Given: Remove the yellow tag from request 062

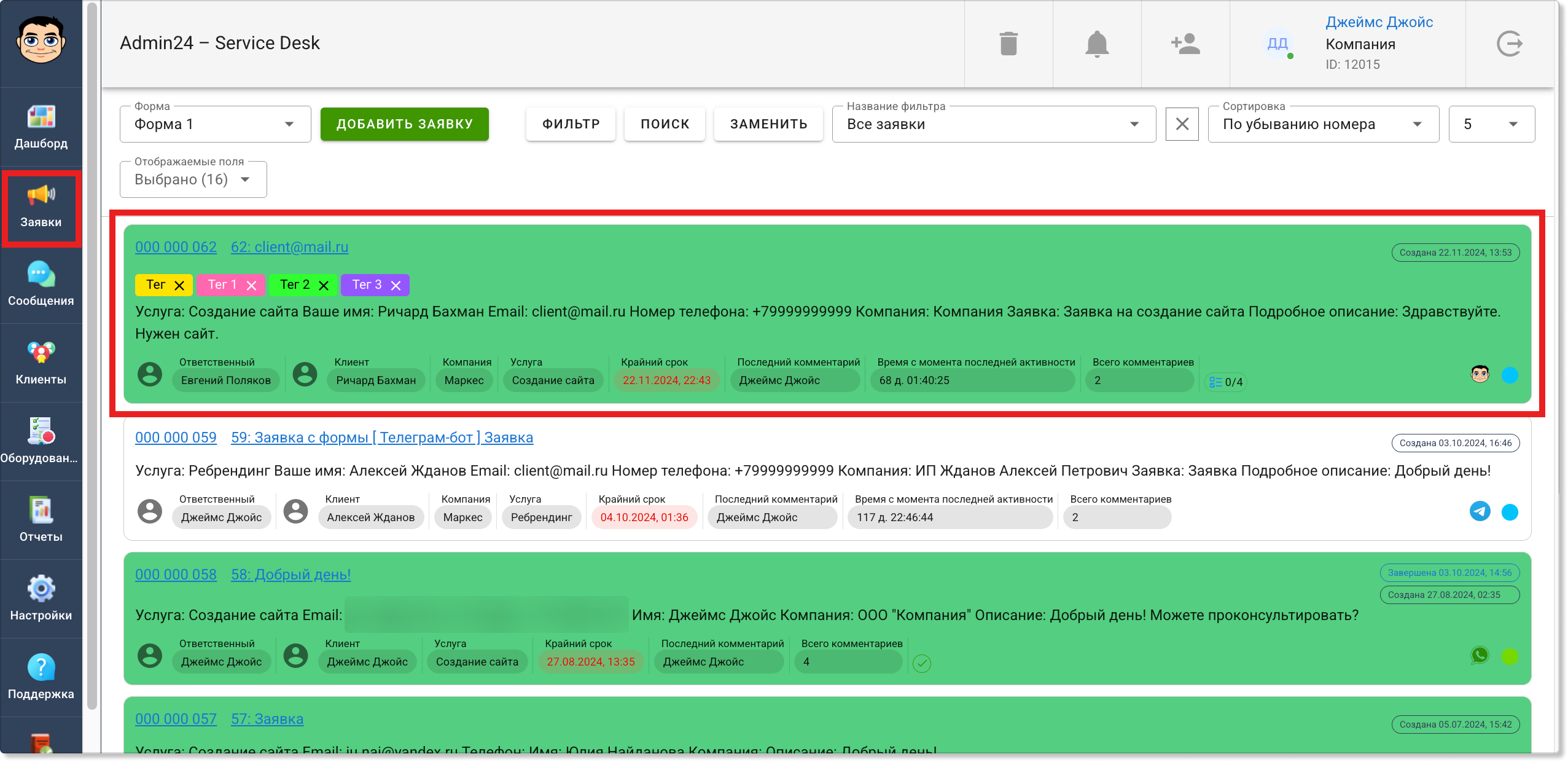Looking at the screenshot, I should pyautogui.click(x=179, y=285).
